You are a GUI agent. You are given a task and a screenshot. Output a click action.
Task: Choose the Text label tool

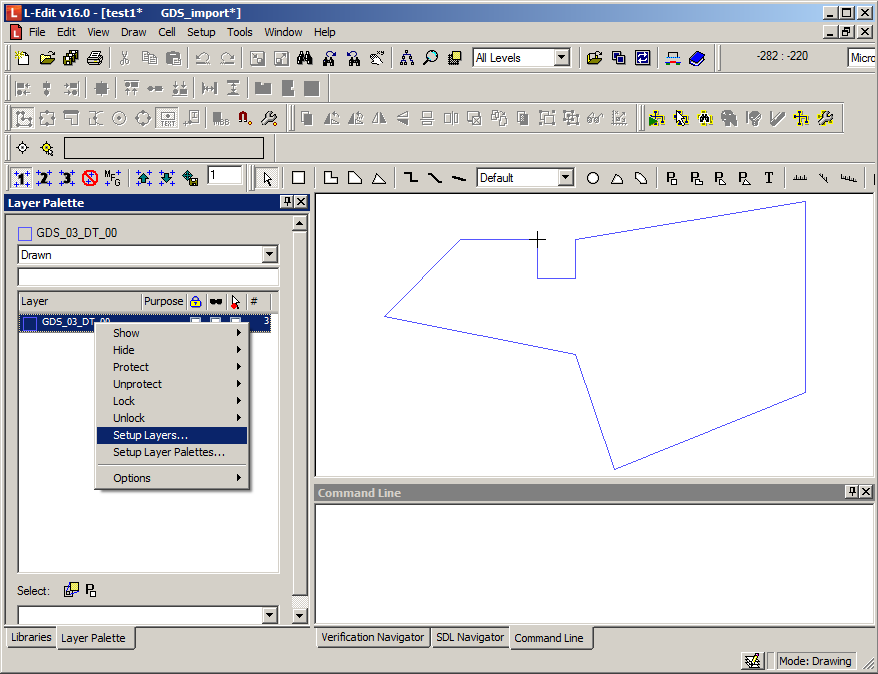coord(769,178)
